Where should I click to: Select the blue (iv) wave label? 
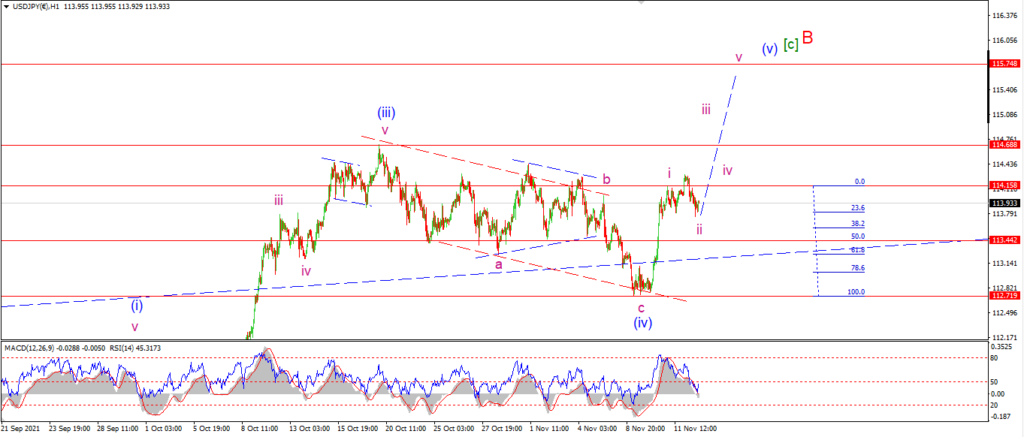click(643, 322)
